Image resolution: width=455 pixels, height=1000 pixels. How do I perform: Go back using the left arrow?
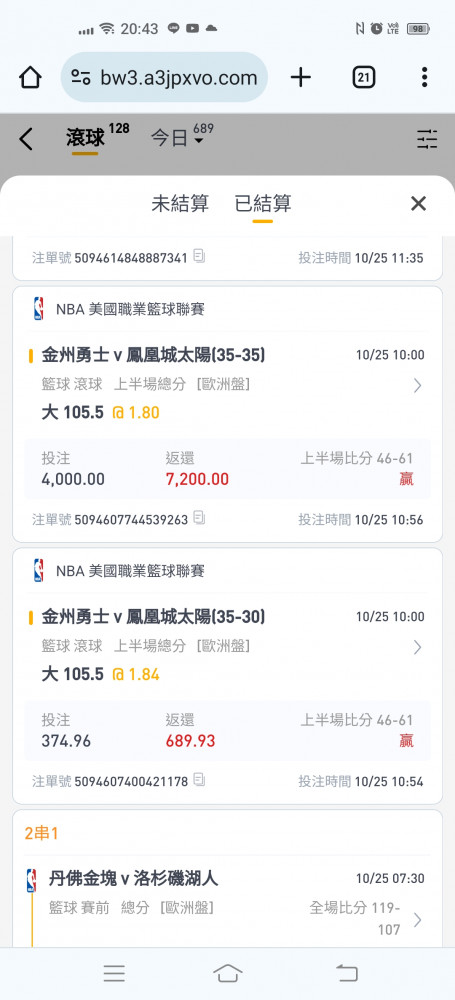[x=26, y=138]
